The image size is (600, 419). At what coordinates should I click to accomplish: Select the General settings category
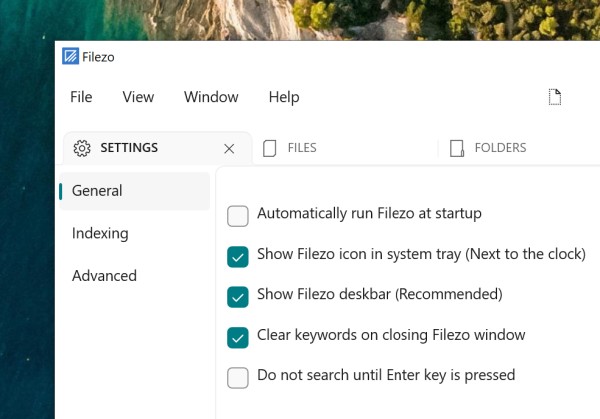pos(97,191)
